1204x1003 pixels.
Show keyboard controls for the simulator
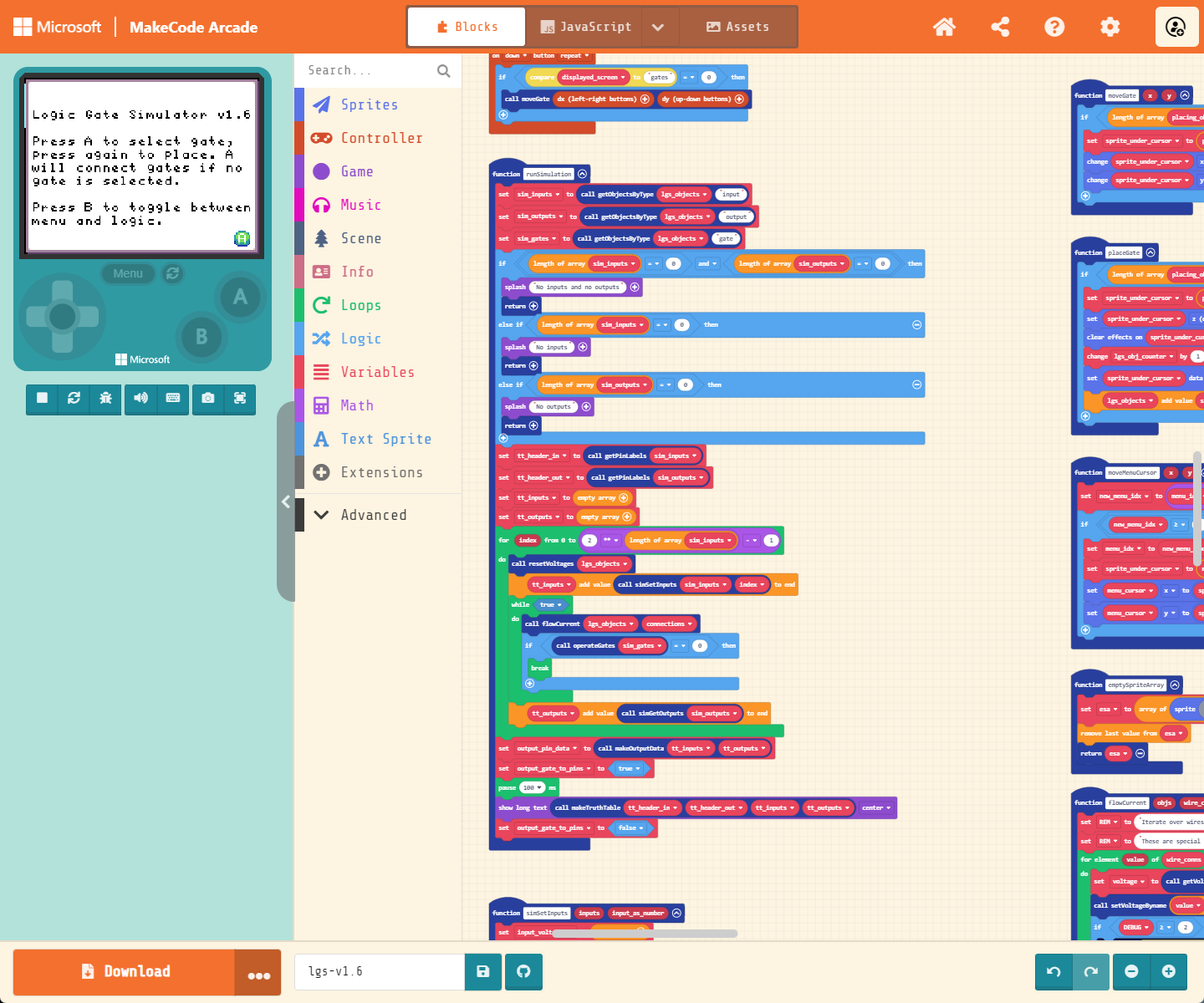tap(173, 400)
